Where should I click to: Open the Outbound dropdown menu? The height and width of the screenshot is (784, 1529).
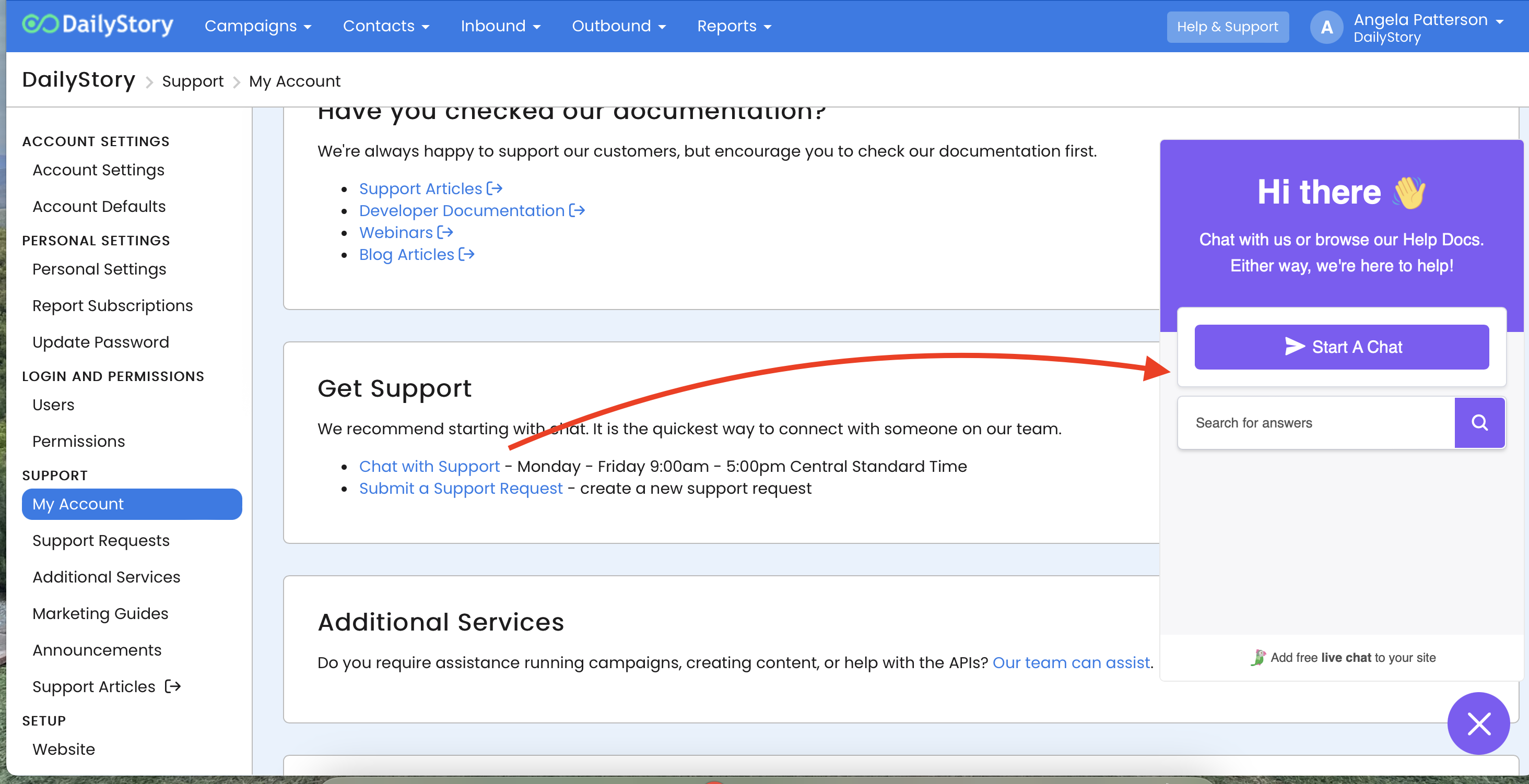(x=618, y=26)
